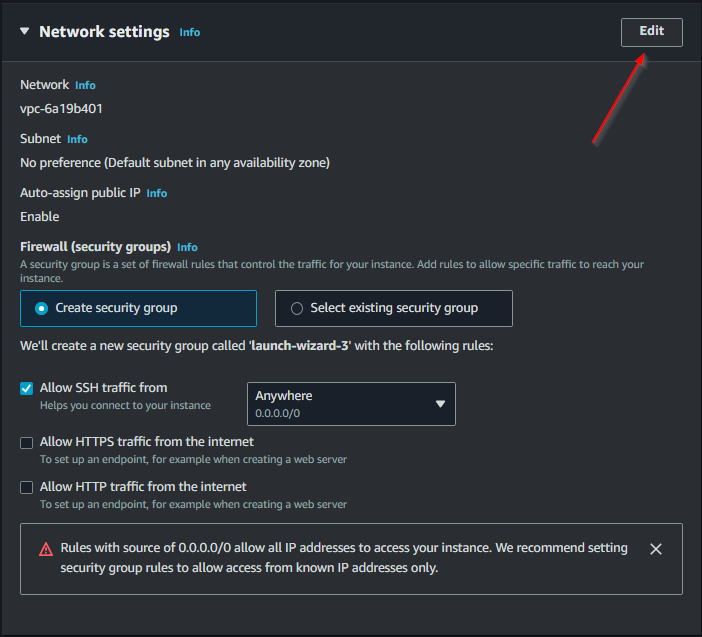Click the Network settings heading text

point(104,32)
